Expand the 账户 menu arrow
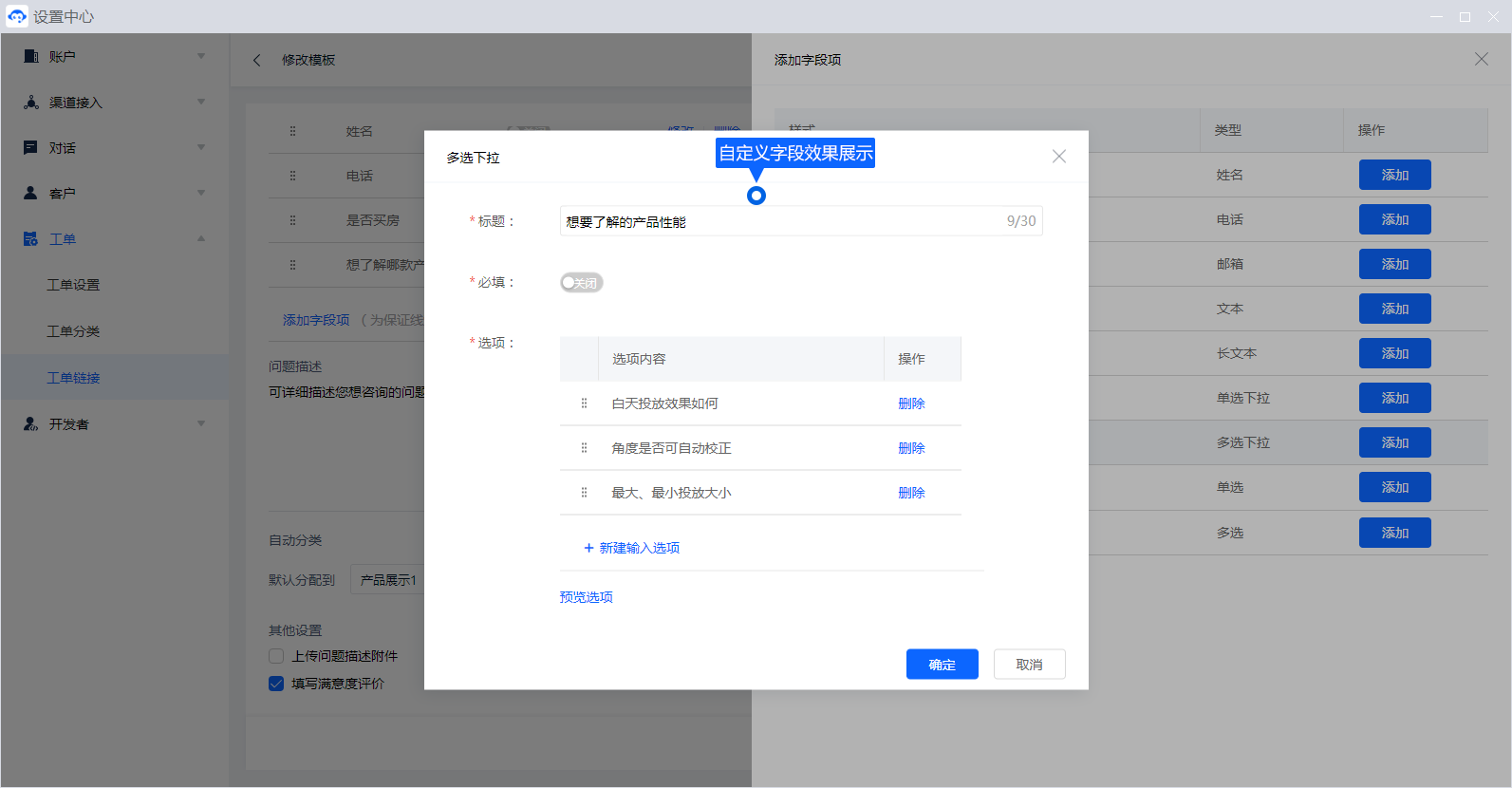 [x=201, y=57]
